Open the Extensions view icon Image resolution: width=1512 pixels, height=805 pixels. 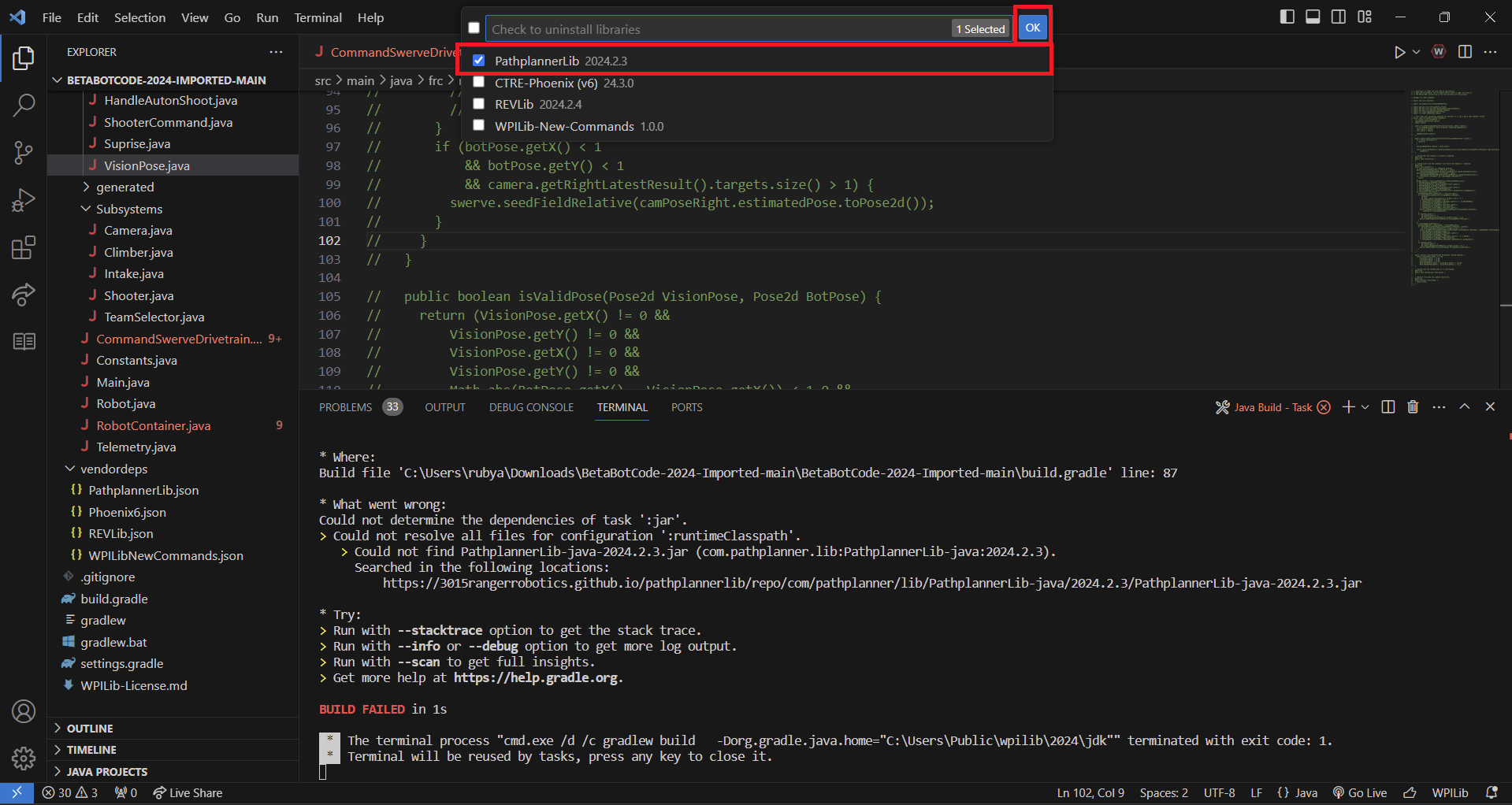point(24,247)
